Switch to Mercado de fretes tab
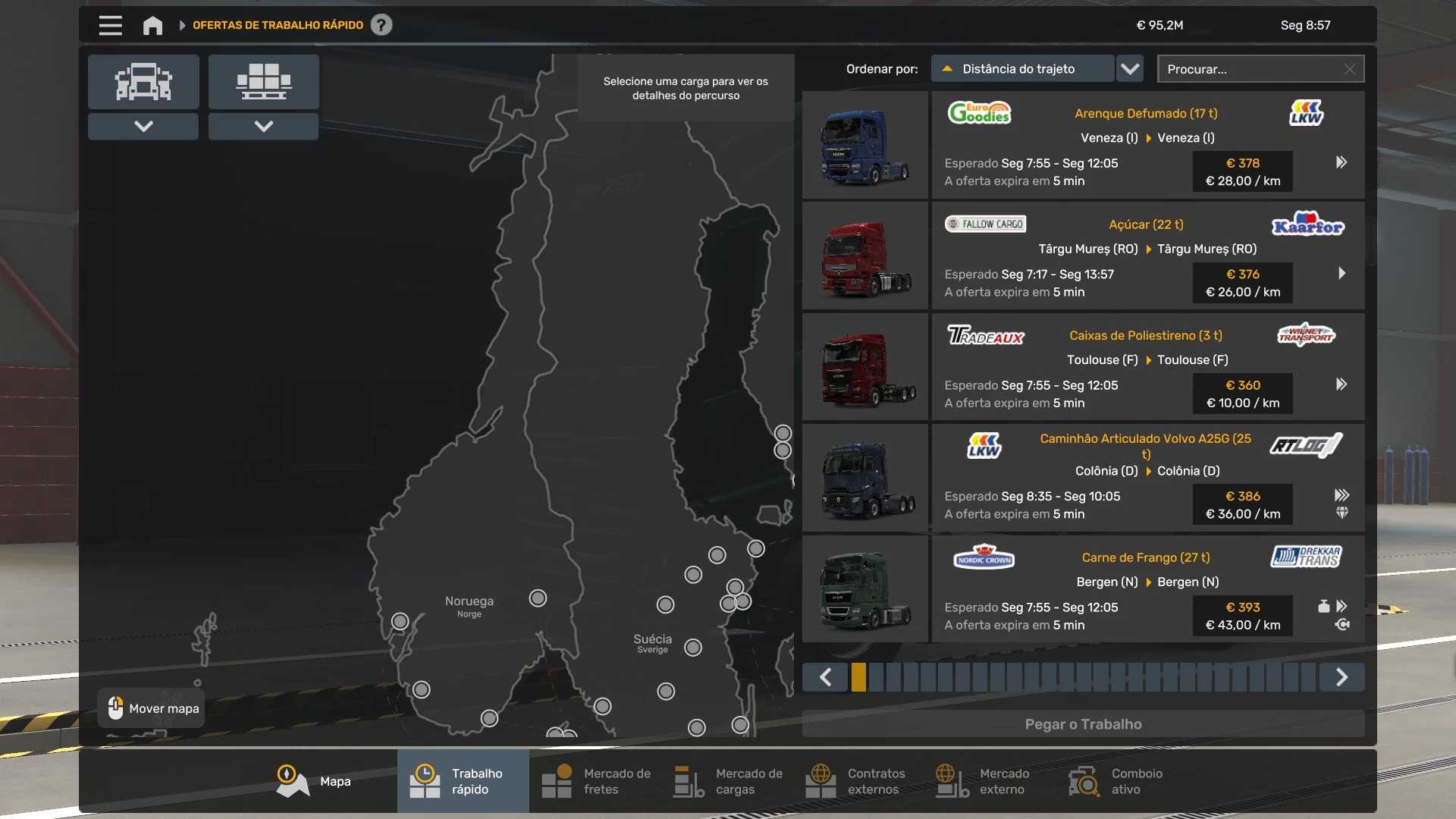The image size is (1456, 819). (x=595, y=781)
